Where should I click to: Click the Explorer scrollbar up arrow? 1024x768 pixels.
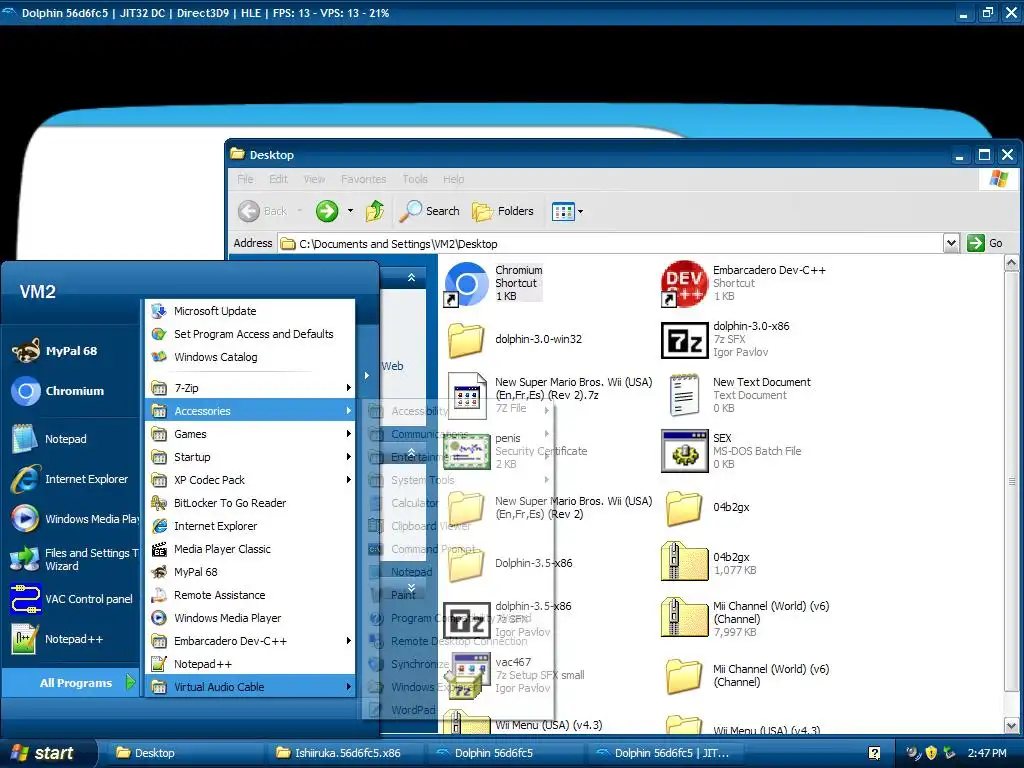coord(1012,263)
